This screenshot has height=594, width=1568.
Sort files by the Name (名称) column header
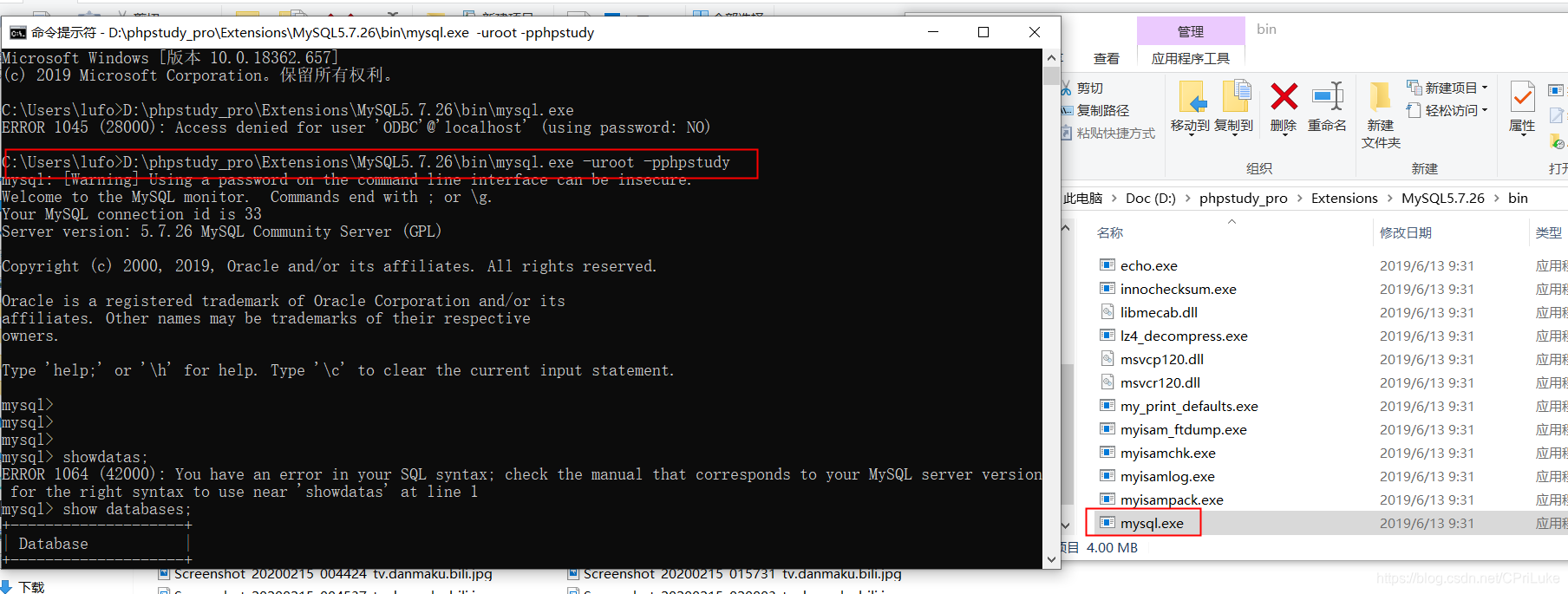[1109, 232]
